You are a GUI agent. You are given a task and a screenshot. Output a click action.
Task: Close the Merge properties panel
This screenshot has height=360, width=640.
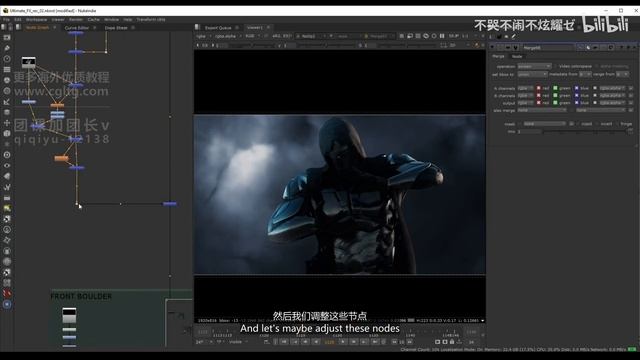coord(634,48)
